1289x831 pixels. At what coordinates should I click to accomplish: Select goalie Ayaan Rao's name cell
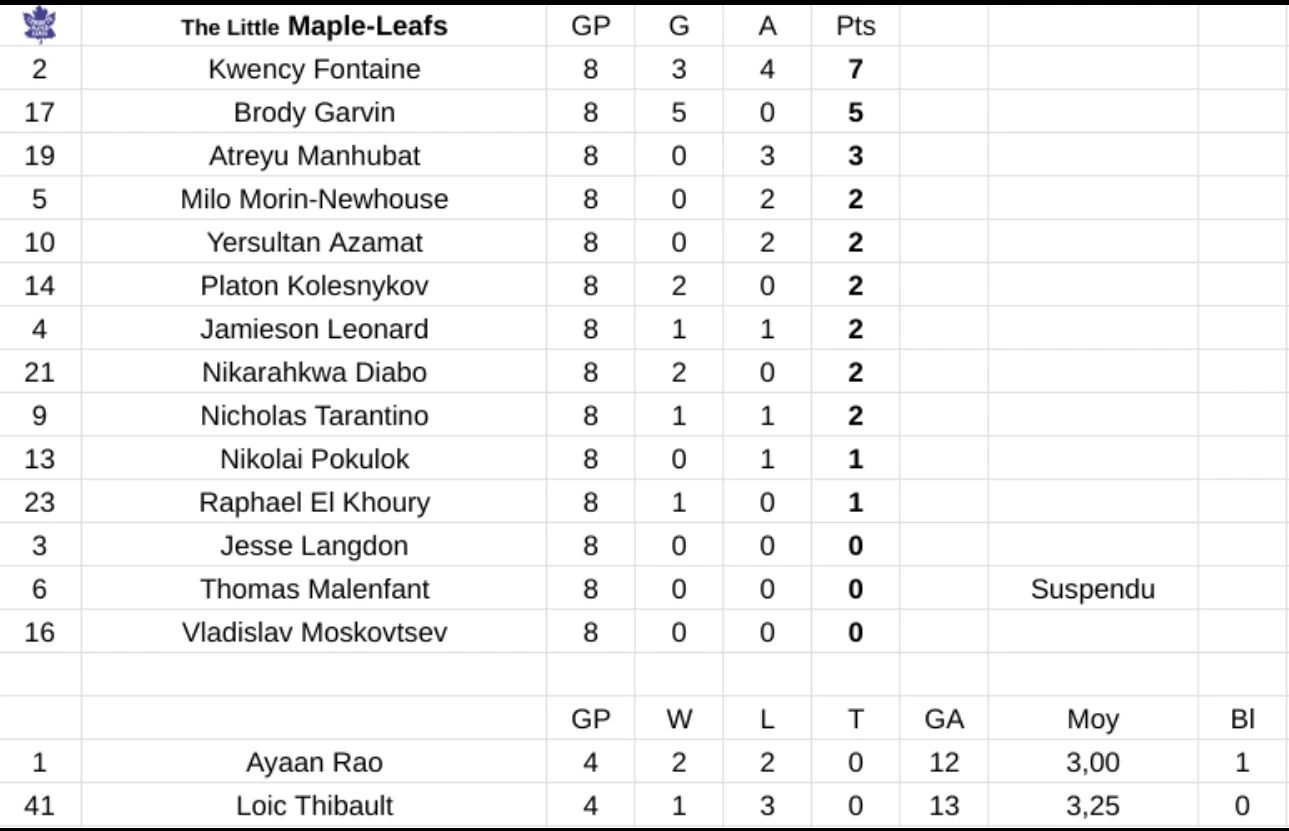tap(314, 762)
